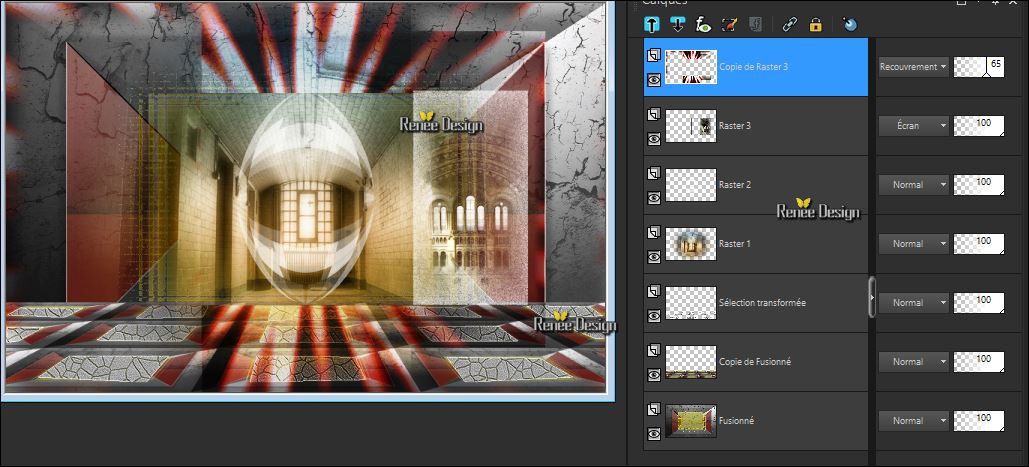The height and width of the screenshot is (467, 1029).
Task: Open the Écran blend mode dropdown
Action: (x=914, y=125)
